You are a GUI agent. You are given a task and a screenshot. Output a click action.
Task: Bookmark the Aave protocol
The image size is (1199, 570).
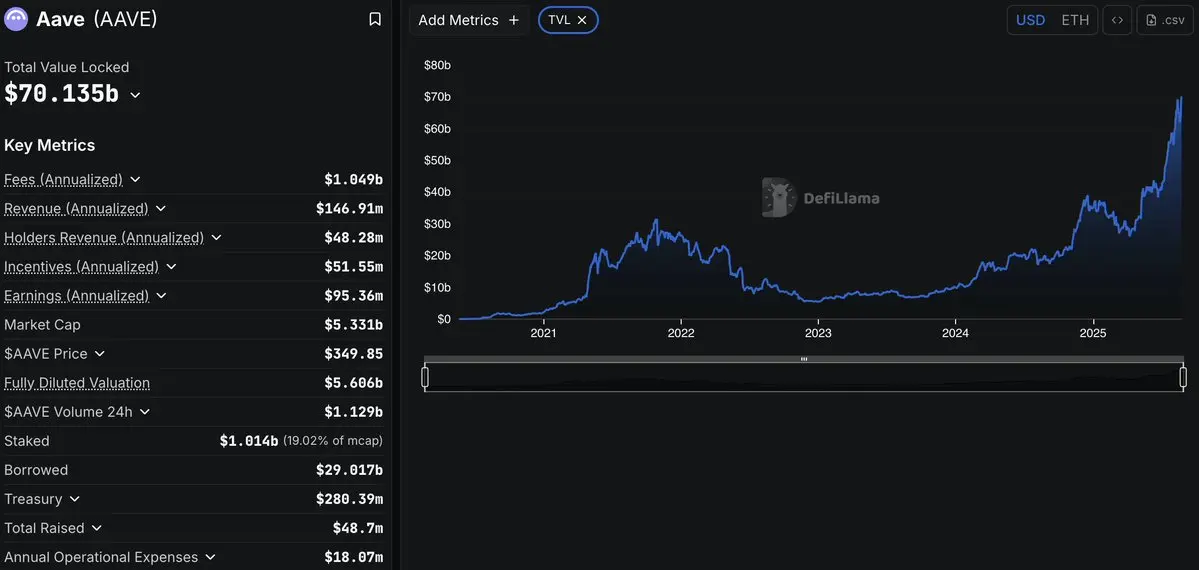click(x=375, y=19)
